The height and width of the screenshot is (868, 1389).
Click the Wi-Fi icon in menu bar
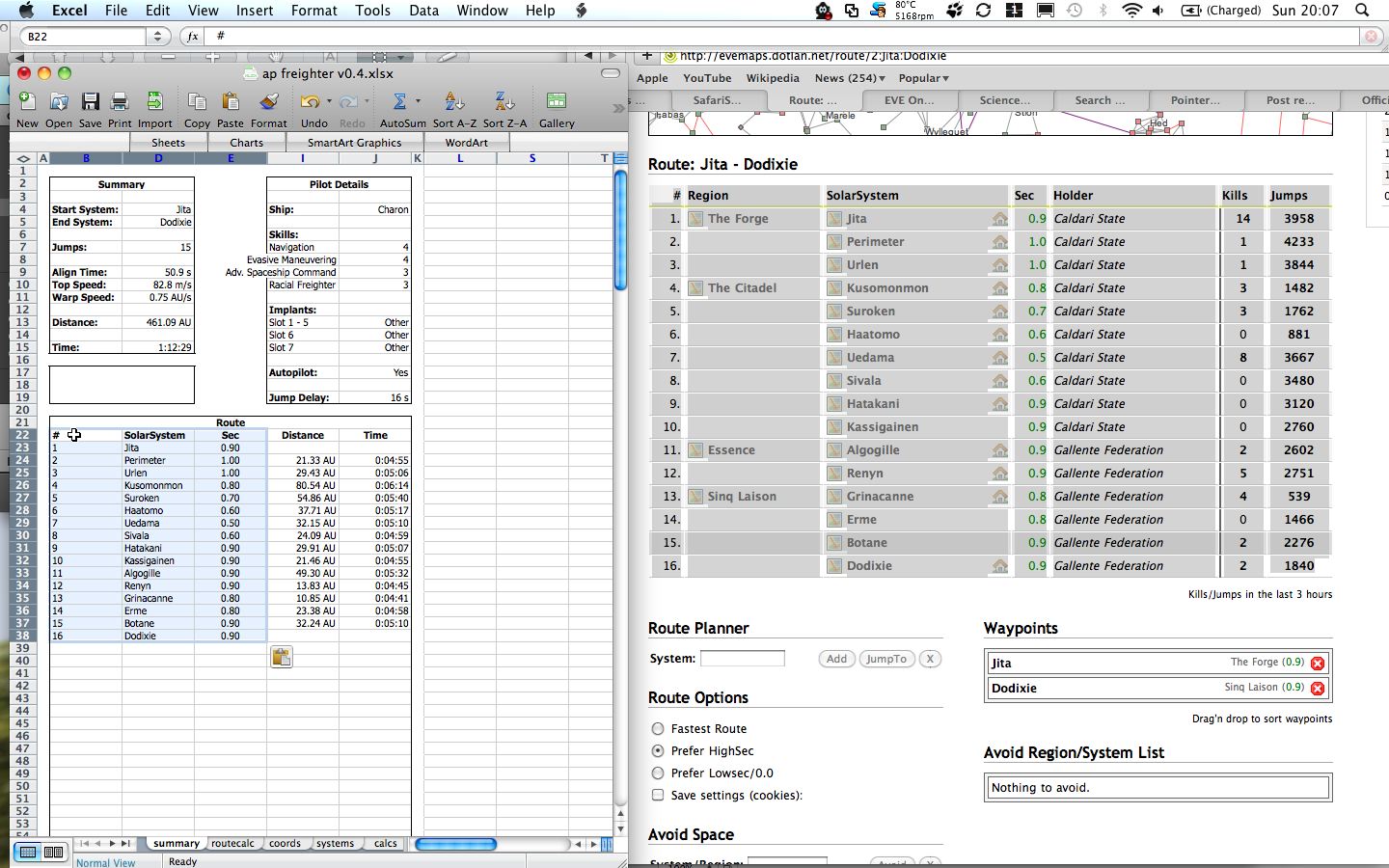point(1132,11)
